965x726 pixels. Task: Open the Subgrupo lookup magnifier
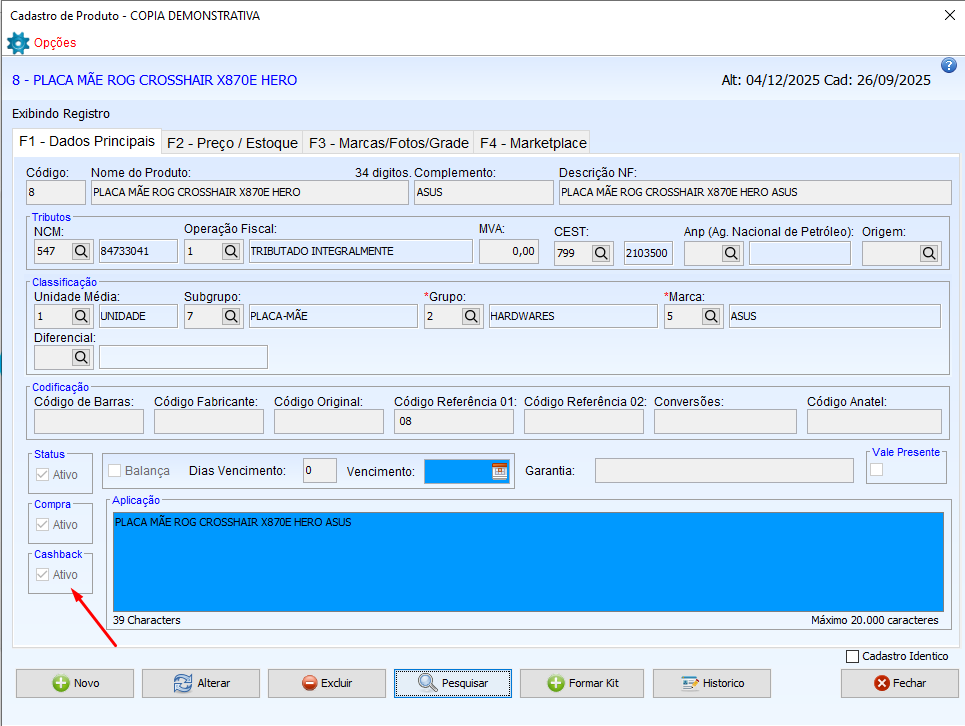[231, 316]
